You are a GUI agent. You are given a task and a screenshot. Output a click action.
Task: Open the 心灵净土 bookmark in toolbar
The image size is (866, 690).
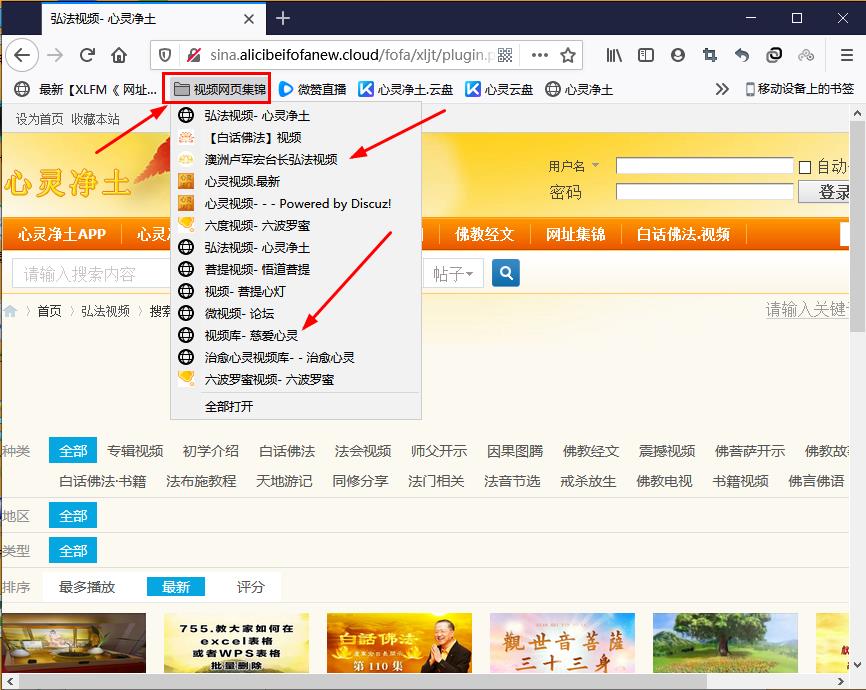pyautogui.click(x=579, y=89)
